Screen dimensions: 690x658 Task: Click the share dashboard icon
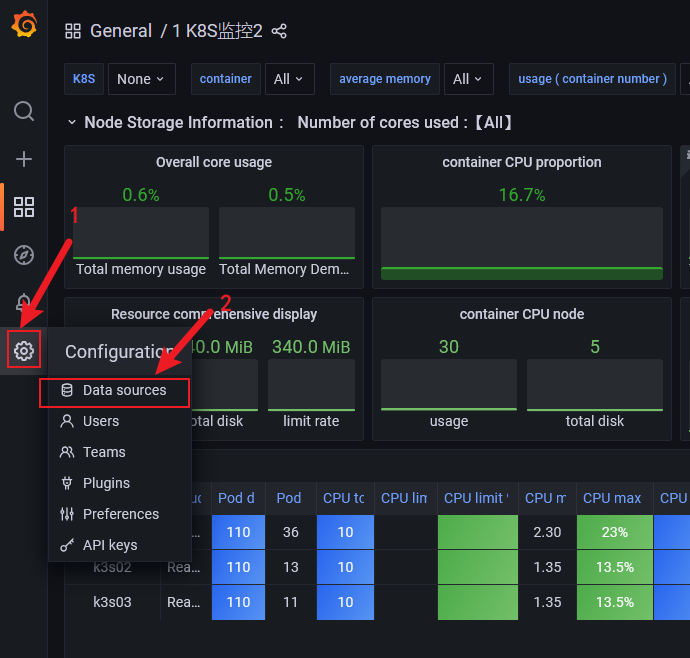point(279,31)
